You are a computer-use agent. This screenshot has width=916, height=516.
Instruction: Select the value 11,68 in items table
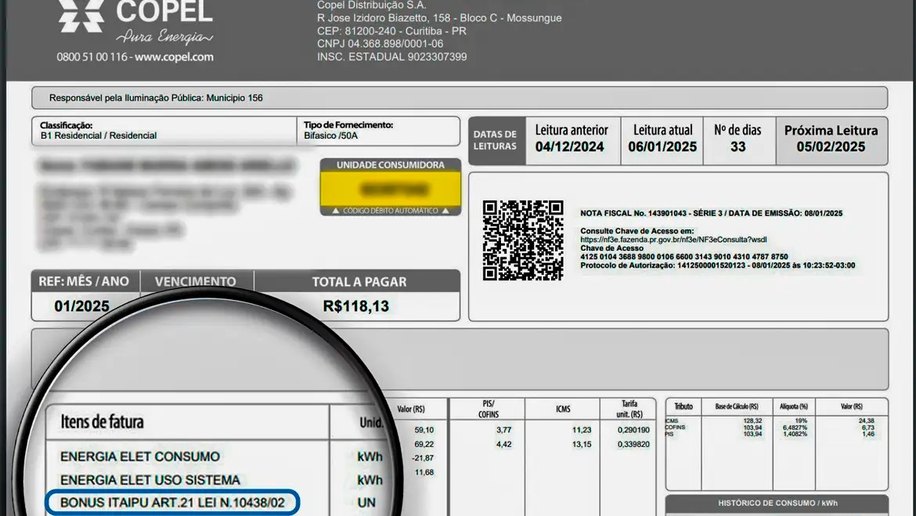[x=424, y=472]
